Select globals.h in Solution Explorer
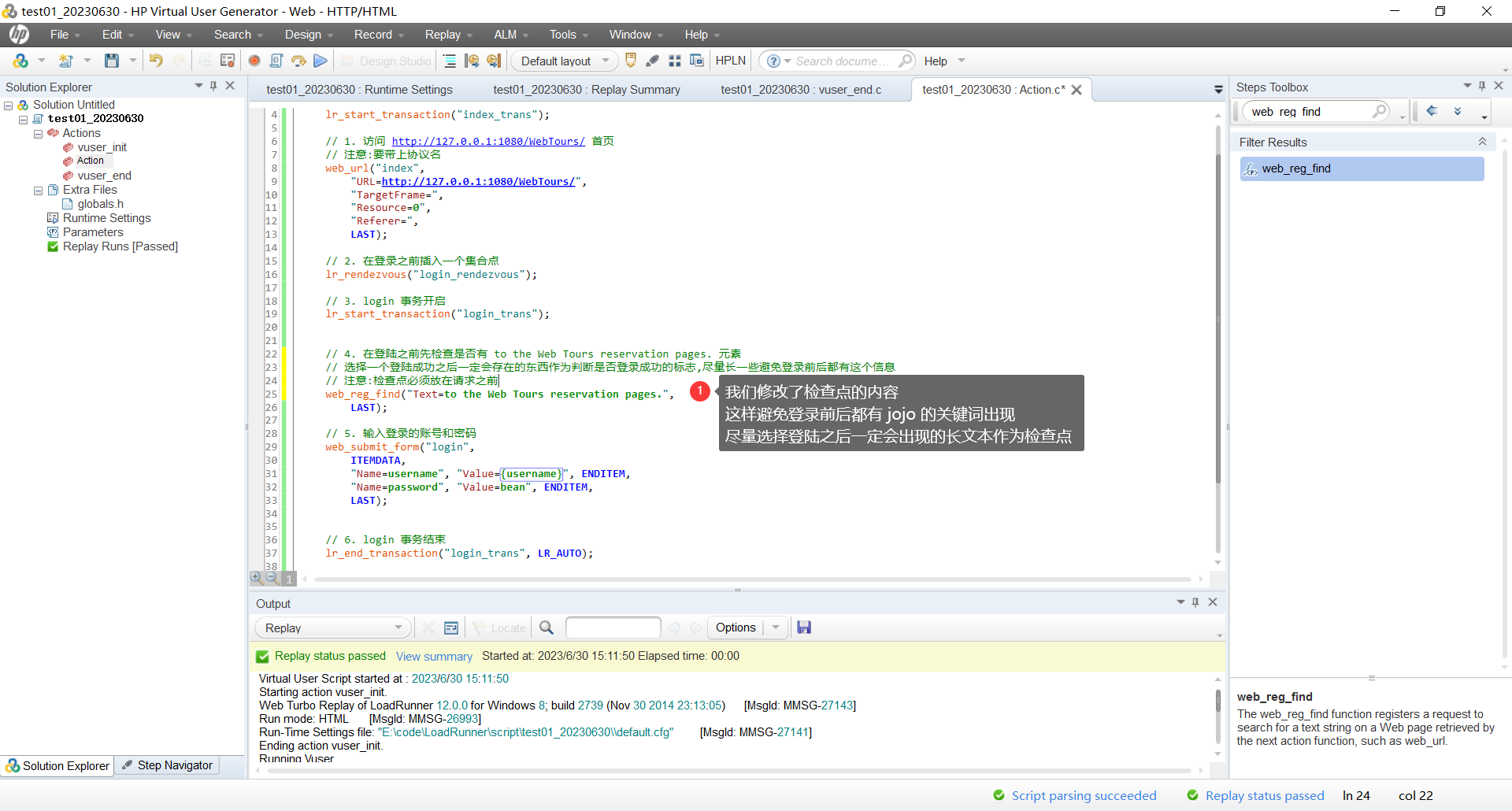Screen dimensions: 1512x811 (100, 204)
